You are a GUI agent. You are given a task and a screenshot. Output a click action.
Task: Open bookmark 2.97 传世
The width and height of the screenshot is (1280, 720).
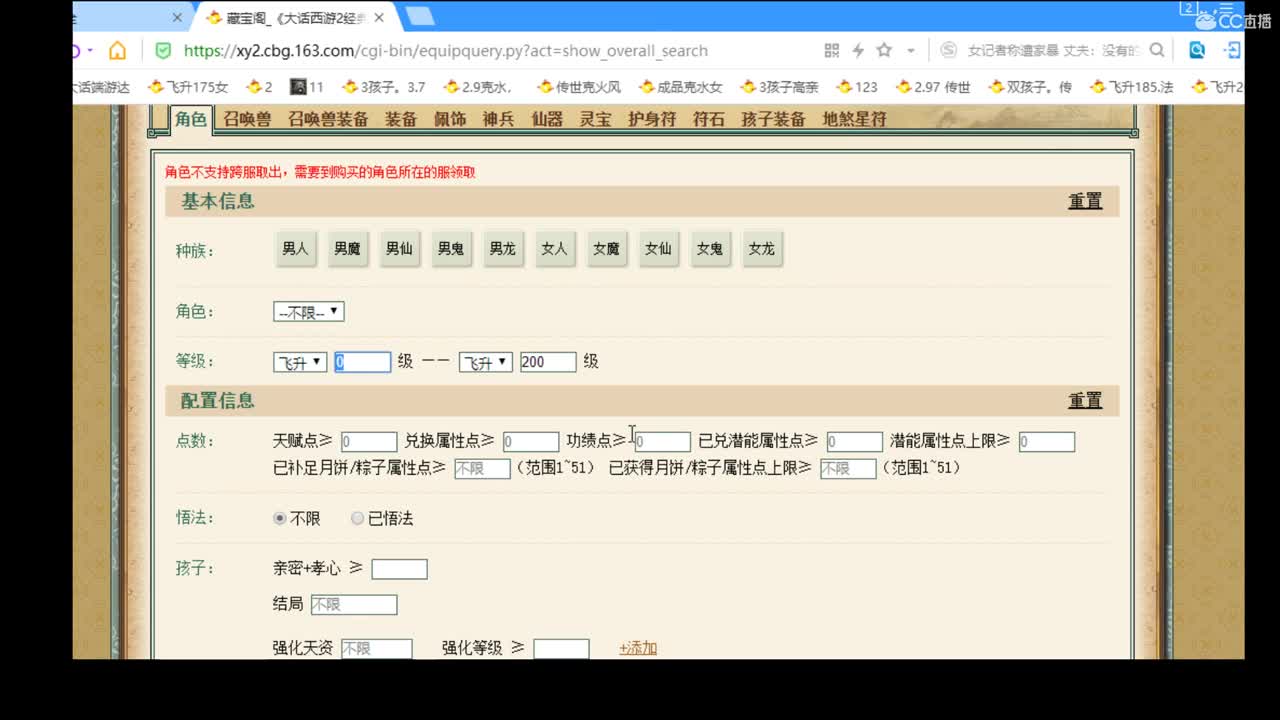pyautogui.click(x=933, y=87)
